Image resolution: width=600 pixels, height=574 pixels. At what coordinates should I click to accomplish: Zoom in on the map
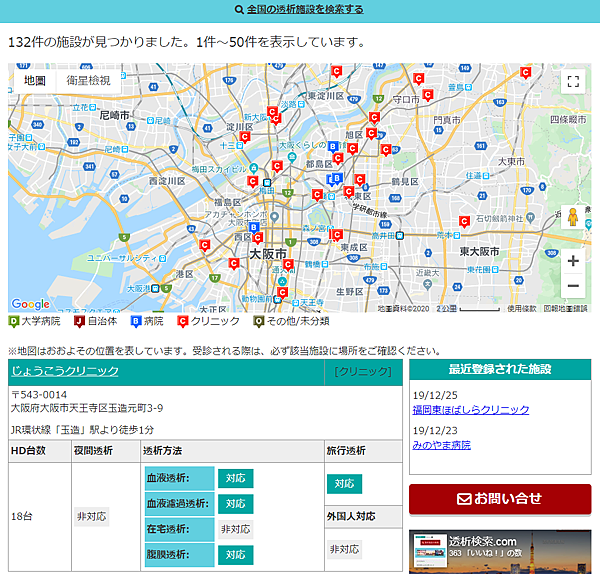tap(573, 261)
